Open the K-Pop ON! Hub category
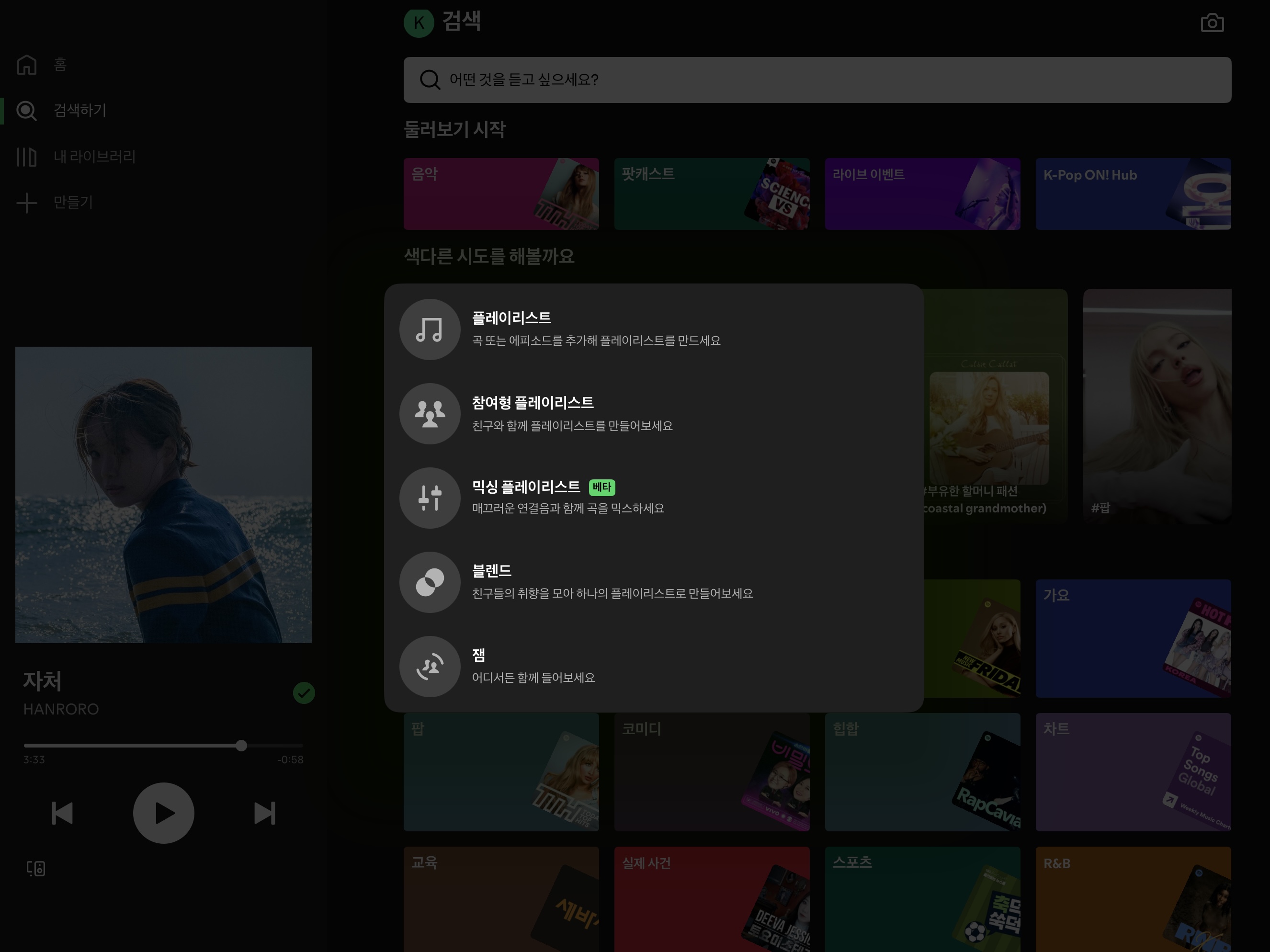Viewport: 1270px width, 952px height. [x=1133, y=194]
